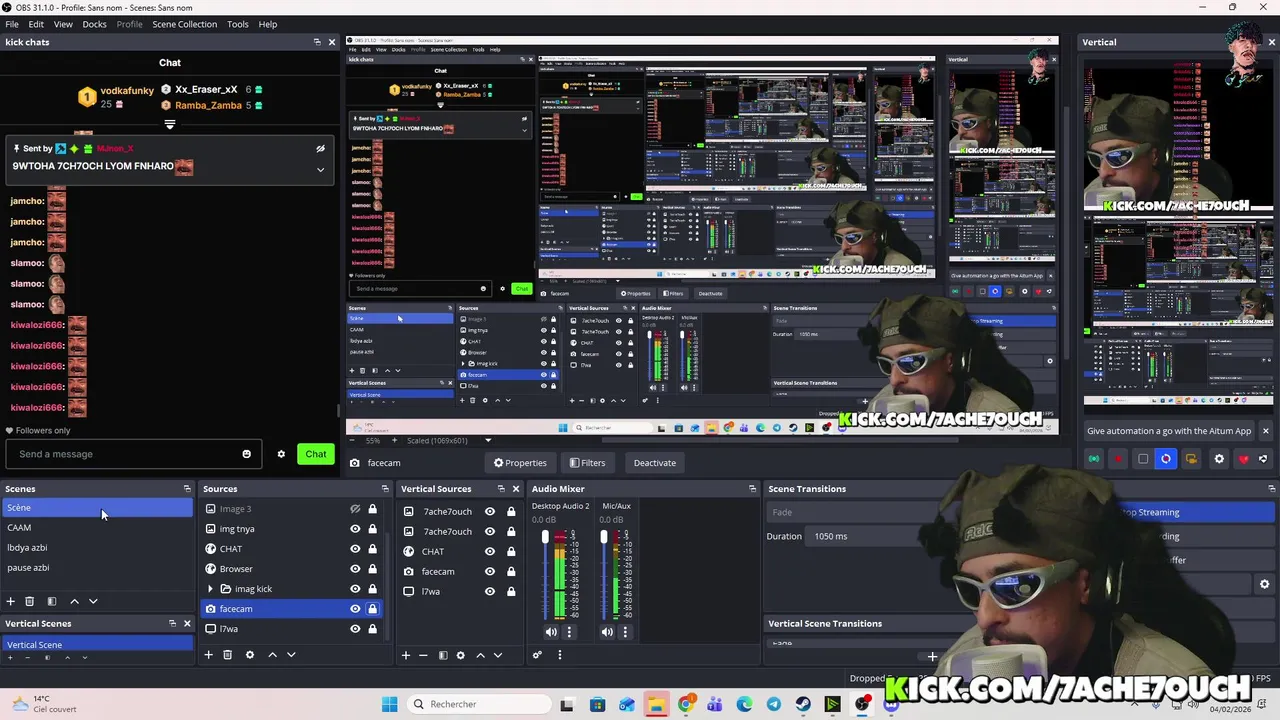Open stream settings gear in Controls
The height and width of the screenshot is (720, 1280).
click(1264, 584)
